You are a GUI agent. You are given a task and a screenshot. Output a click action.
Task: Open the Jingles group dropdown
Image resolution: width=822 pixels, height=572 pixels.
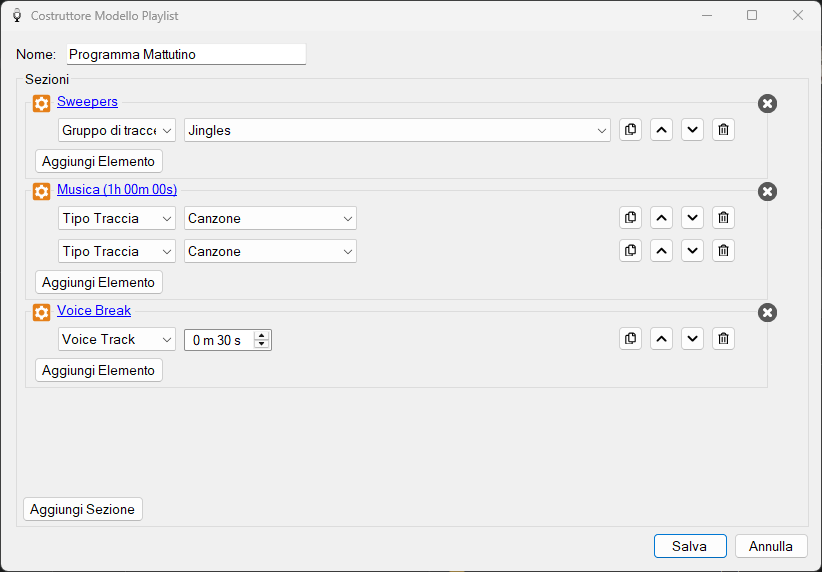pyautogui.click(x=397, y=130)
